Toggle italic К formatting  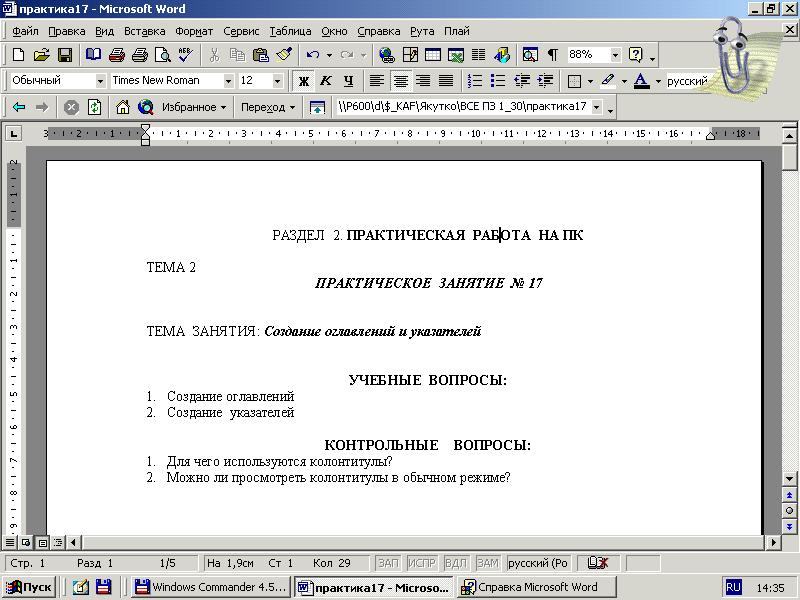(326, 81)
